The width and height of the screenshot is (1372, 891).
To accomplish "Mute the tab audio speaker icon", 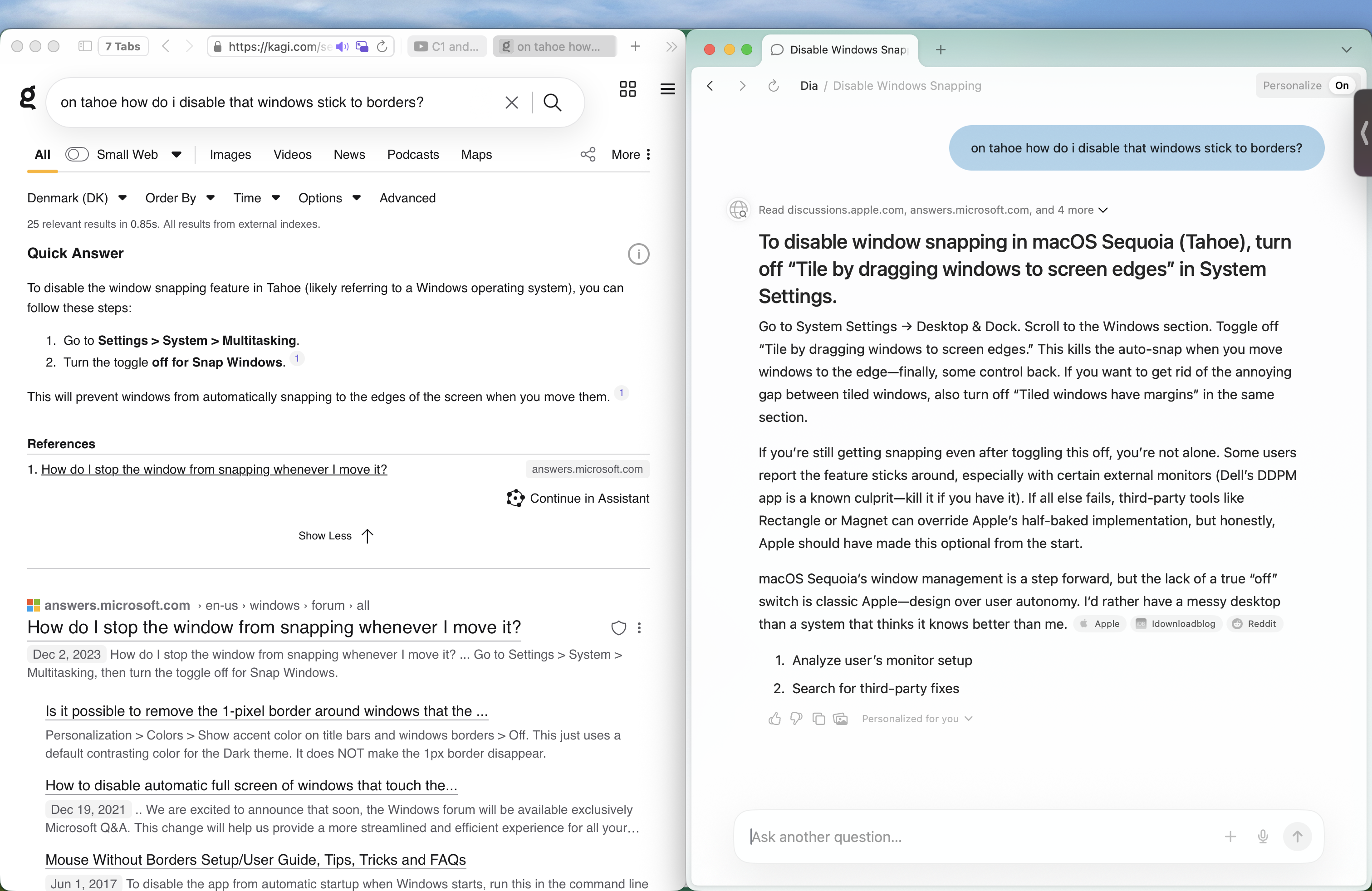I will click(x=342, y=47).
